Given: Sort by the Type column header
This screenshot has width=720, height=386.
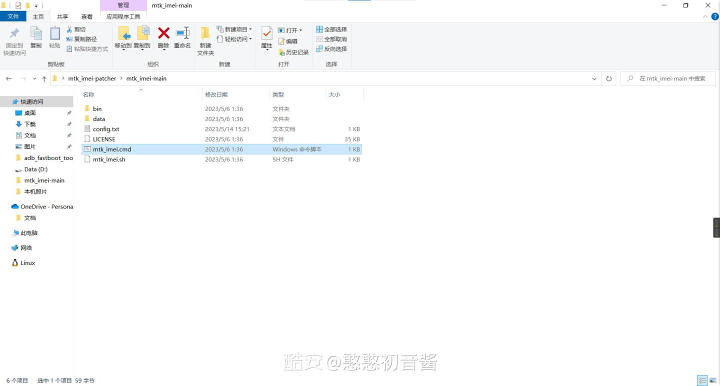Looking at the screenshot, I should pos(278,95).
